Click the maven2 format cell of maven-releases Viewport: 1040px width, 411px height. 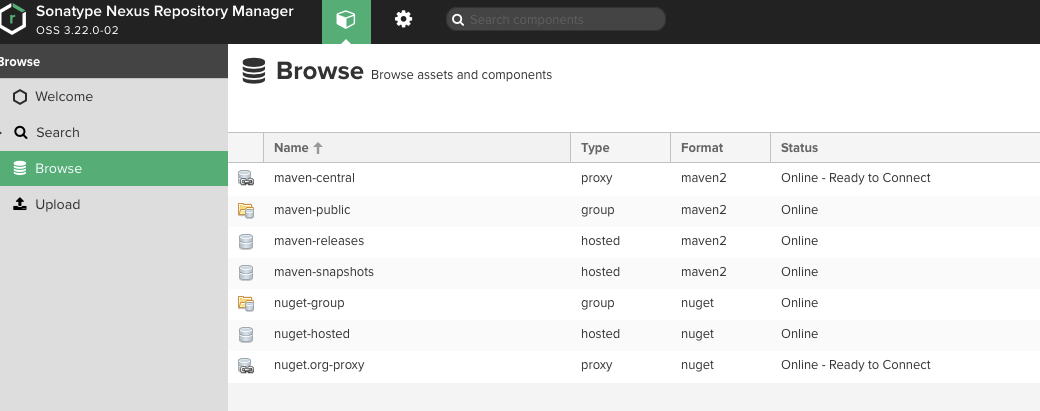click(704, 241)
